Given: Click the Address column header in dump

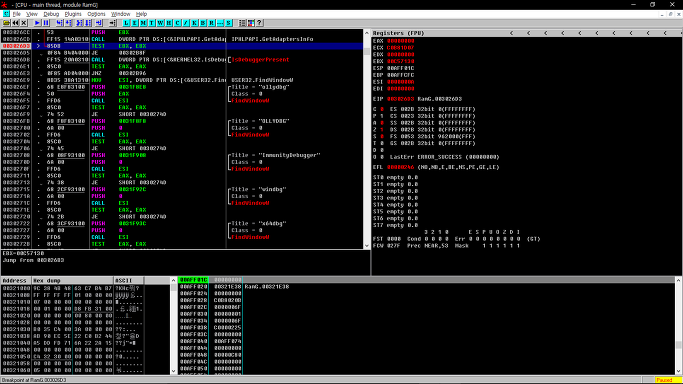Looking at the screenshot, I should 16,280.
